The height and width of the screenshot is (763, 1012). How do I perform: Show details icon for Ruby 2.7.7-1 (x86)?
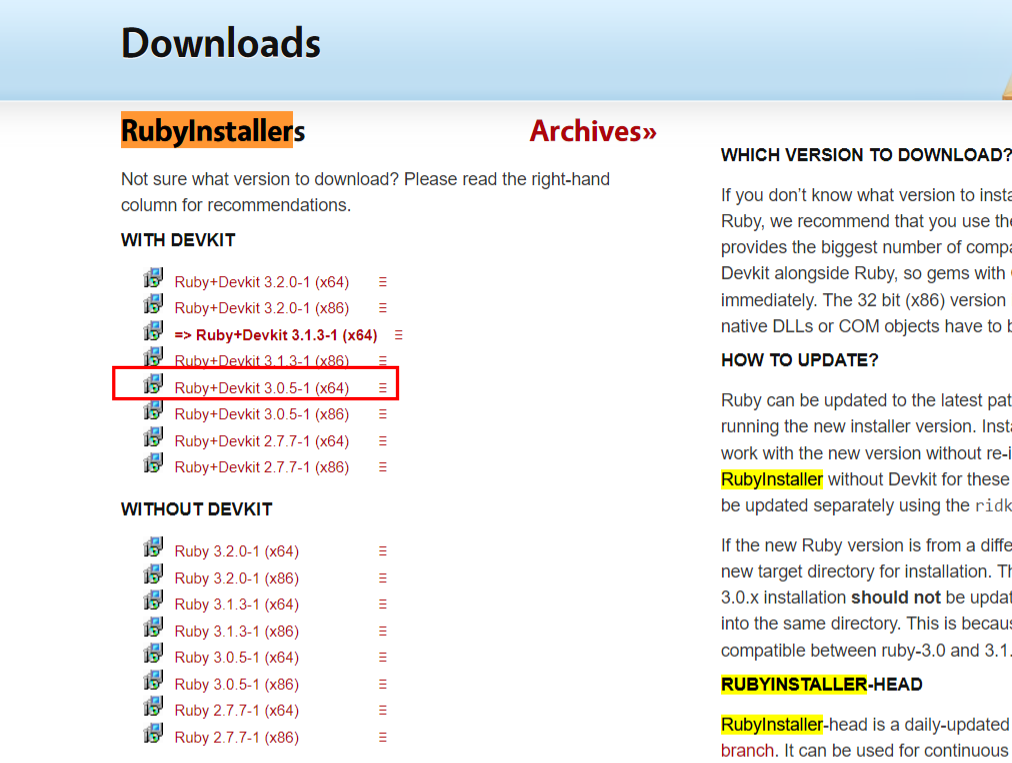[x=382, y=737]
